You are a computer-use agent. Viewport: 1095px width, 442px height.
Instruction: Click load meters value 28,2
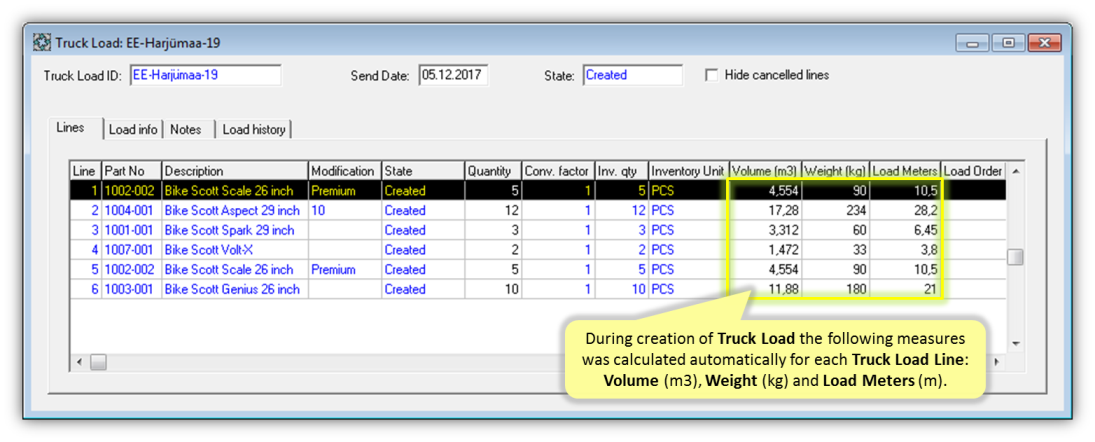(x=905, y=210)
